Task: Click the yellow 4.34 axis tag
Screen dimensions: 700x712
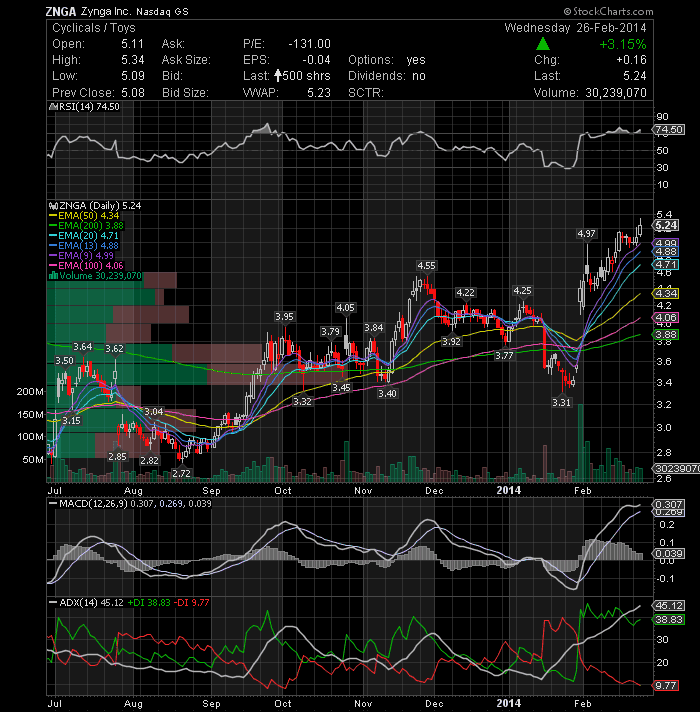Action: tap(666, 293)
